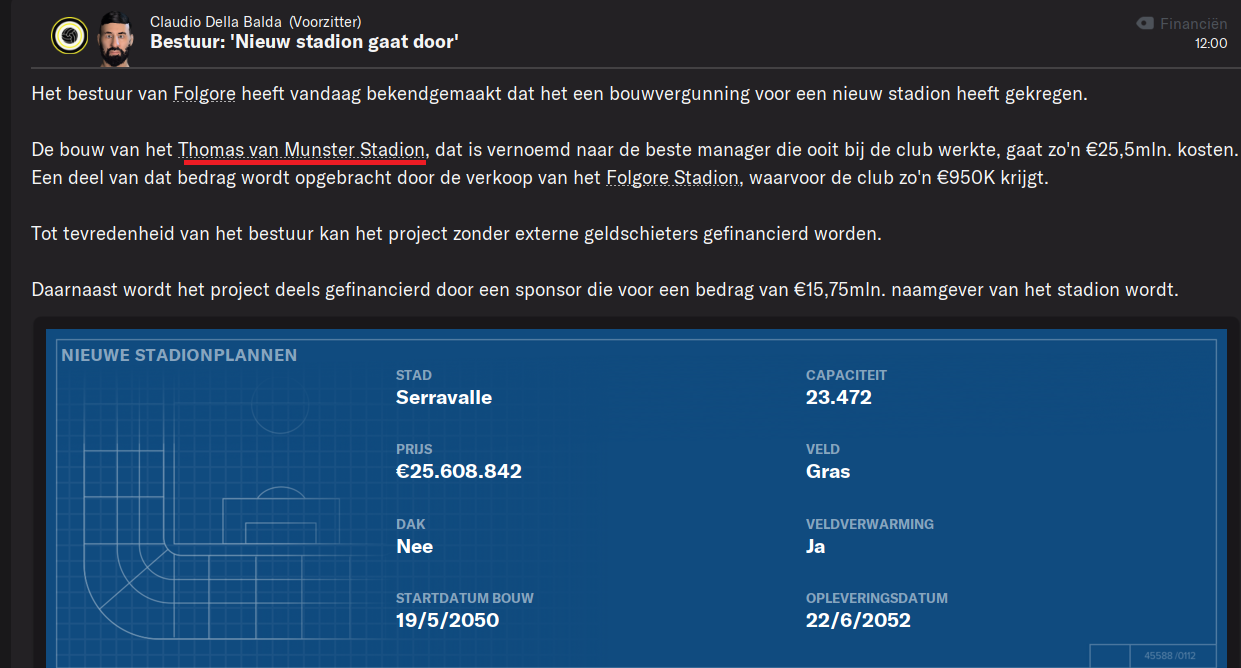Viewport: 1241px width, 668px height.
Task: Click the Veldverwarming value Ja
Action: (816, 547)
